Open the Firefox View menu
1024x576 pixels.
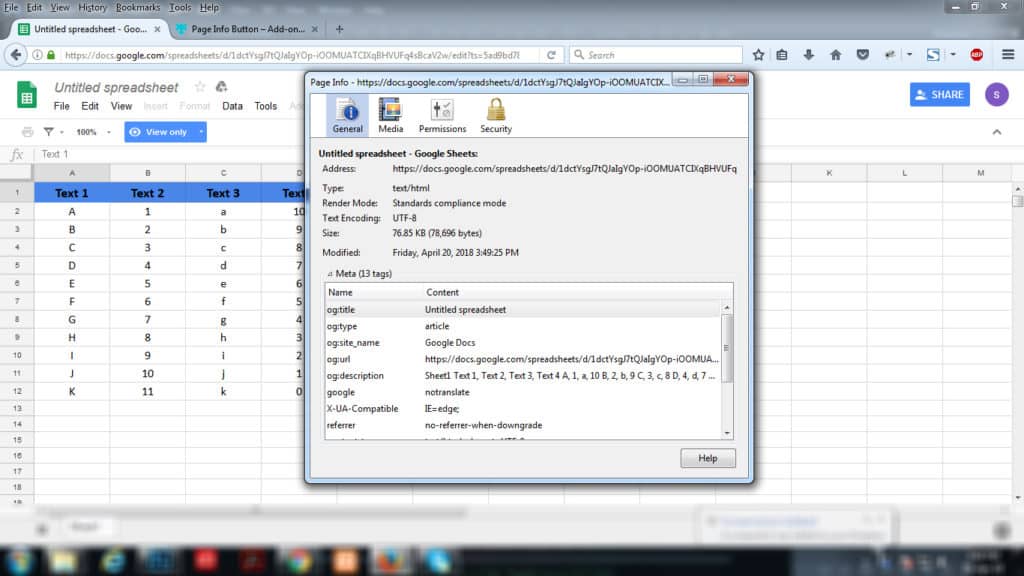coord(59,7)
